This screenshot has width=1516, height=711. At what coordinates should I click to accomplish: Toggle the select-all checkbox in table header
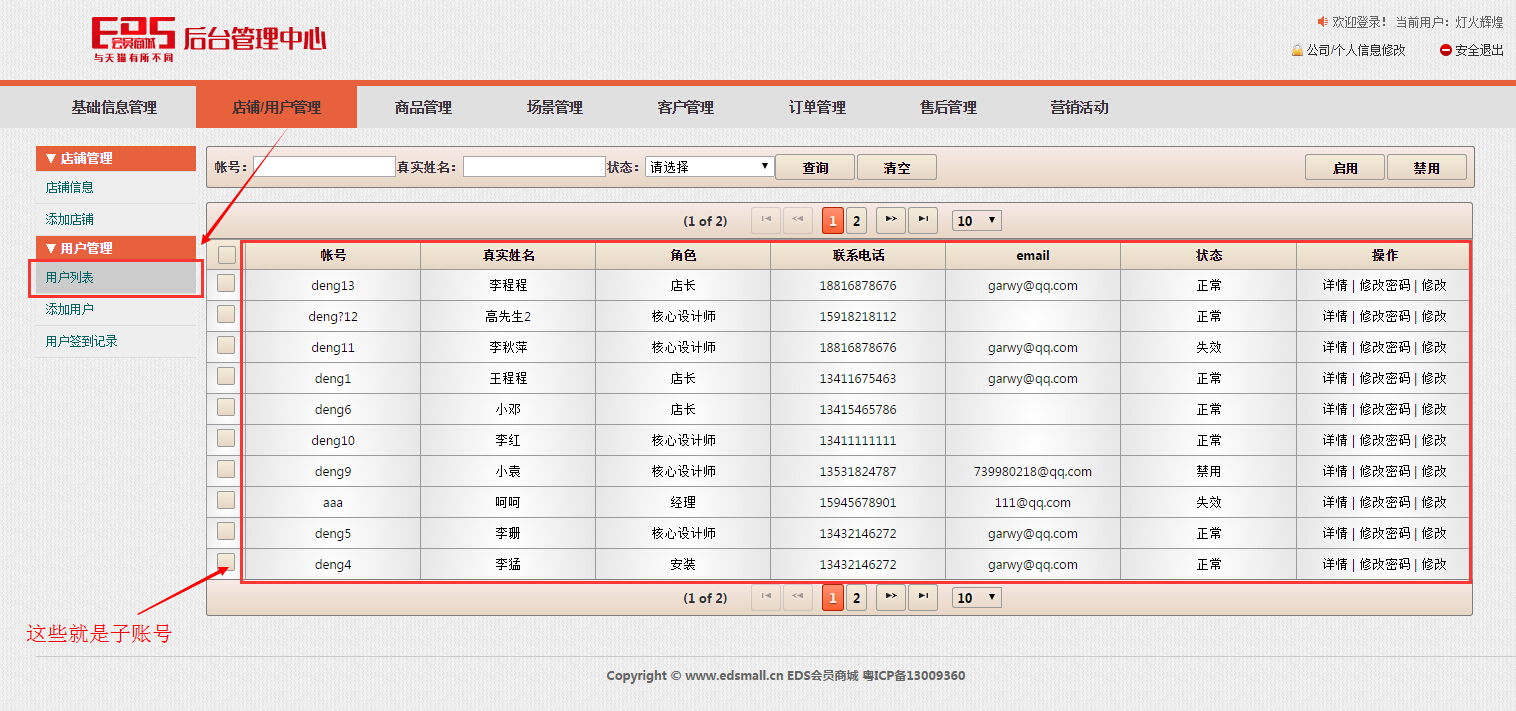point(227,255)
